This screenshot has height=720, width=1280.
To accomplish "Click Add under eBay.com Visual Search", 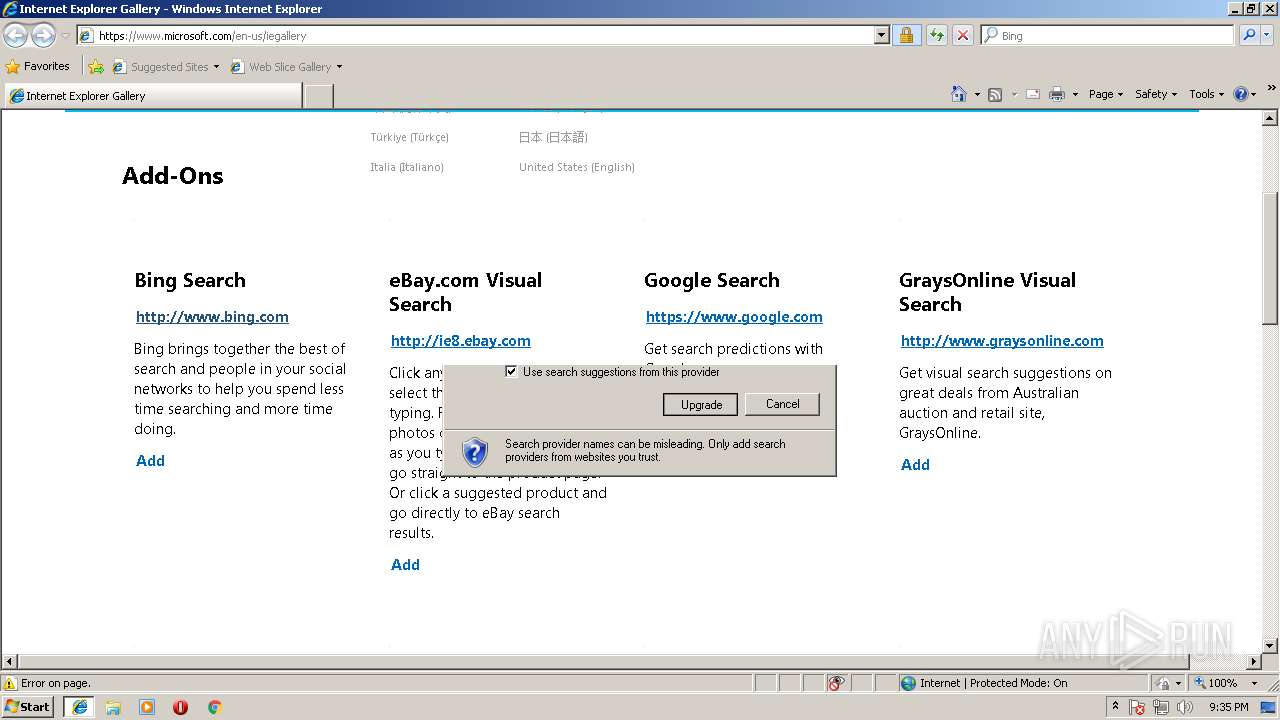I will click(x=405, y=565).
